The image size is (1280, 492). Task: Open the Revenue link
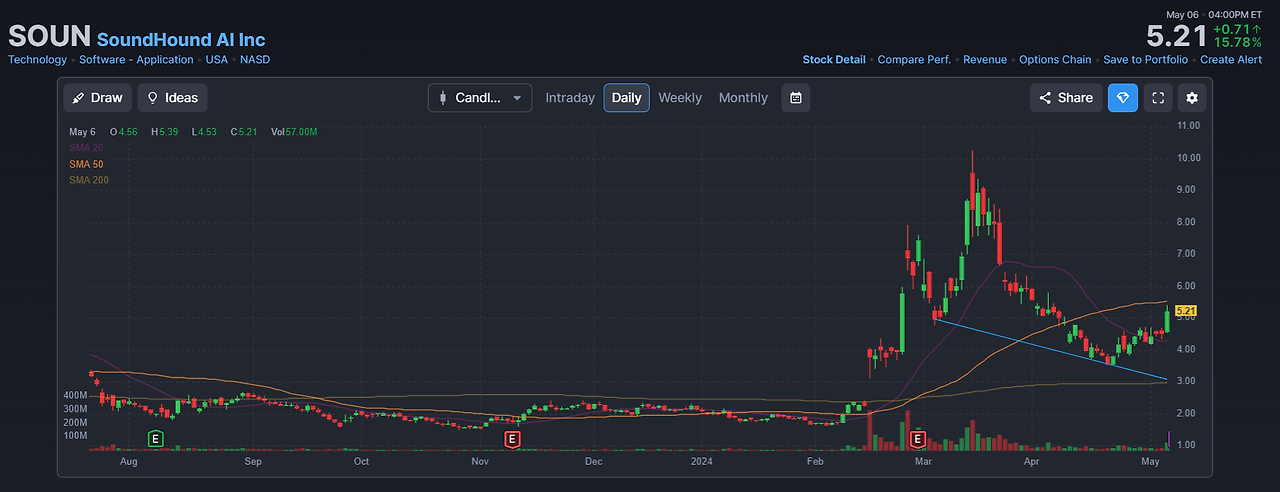985,60
